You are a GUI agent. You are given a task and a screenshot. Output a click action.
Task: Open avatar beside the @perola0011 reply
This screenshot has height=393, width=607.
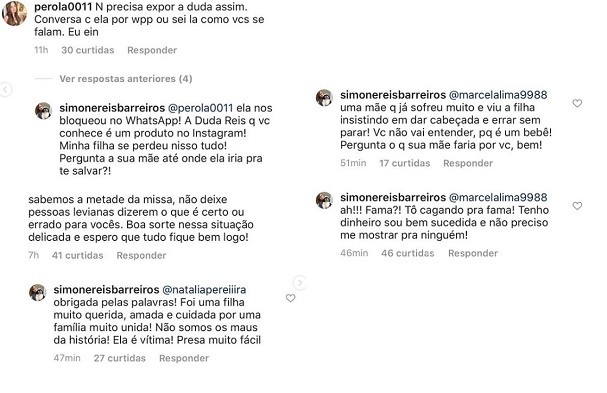click(x=43, y=111)
